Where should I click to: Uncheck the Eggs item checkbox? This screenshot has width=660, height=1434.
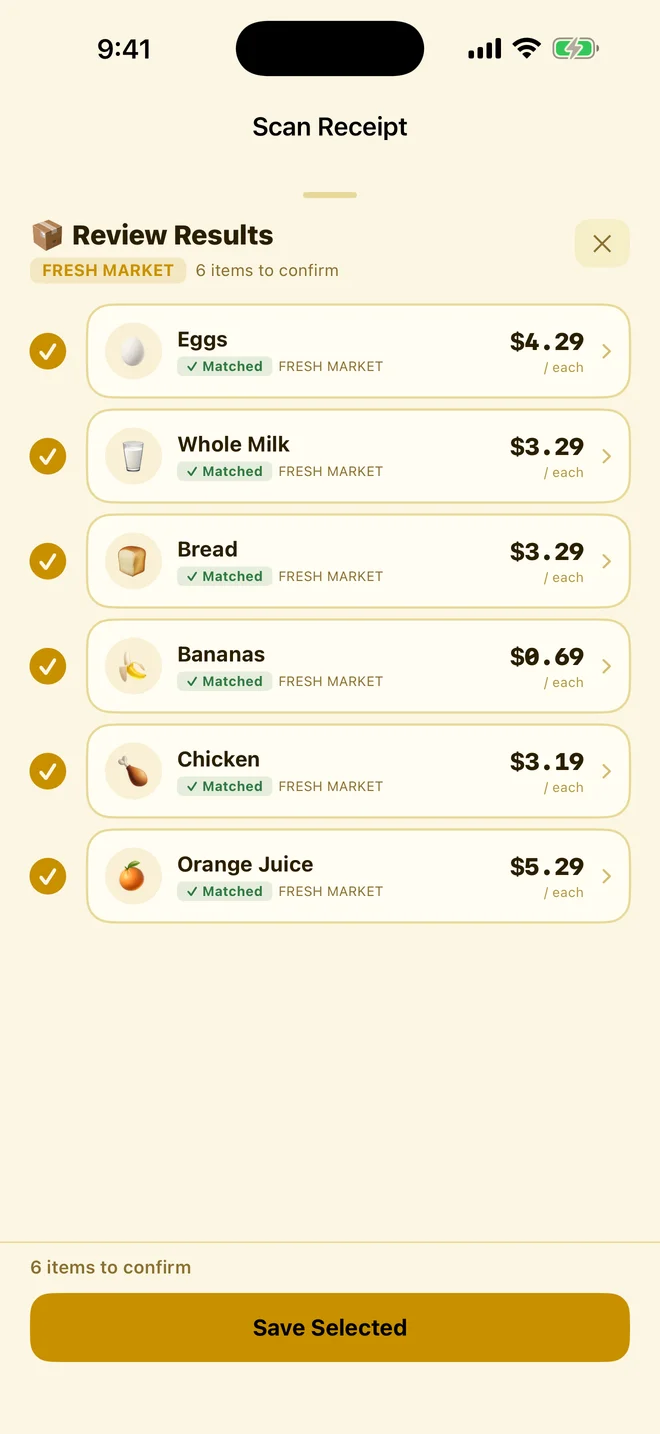pyautogui.click(x=48, y=351)
